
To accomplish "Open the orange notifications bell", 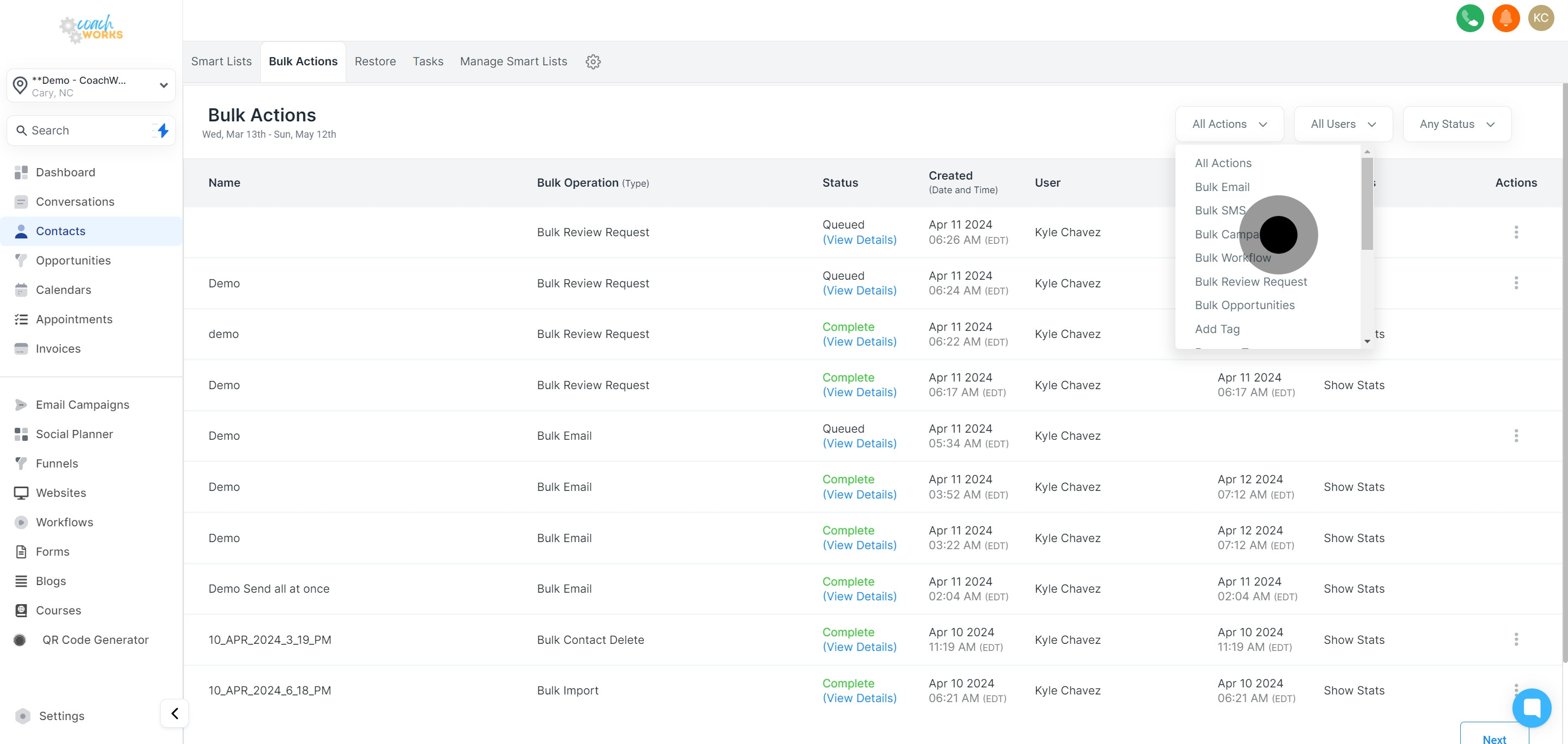I will (x=1505, y=17).
